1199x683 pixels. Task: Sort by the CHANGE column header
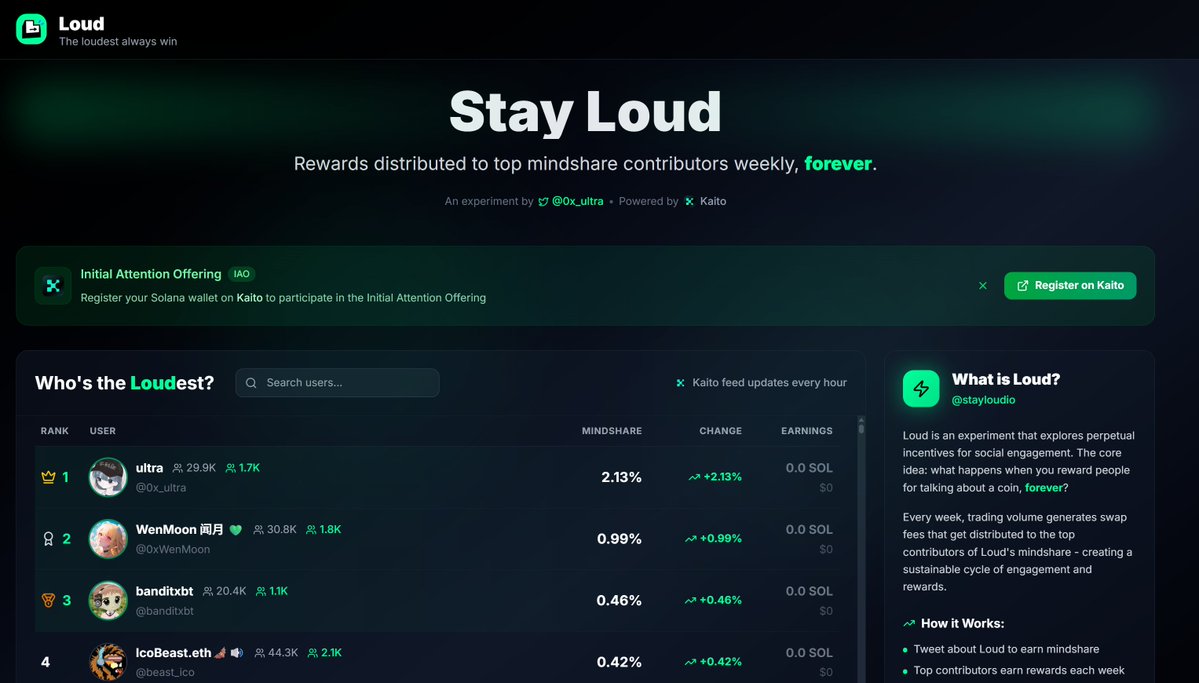pos(720,431)
